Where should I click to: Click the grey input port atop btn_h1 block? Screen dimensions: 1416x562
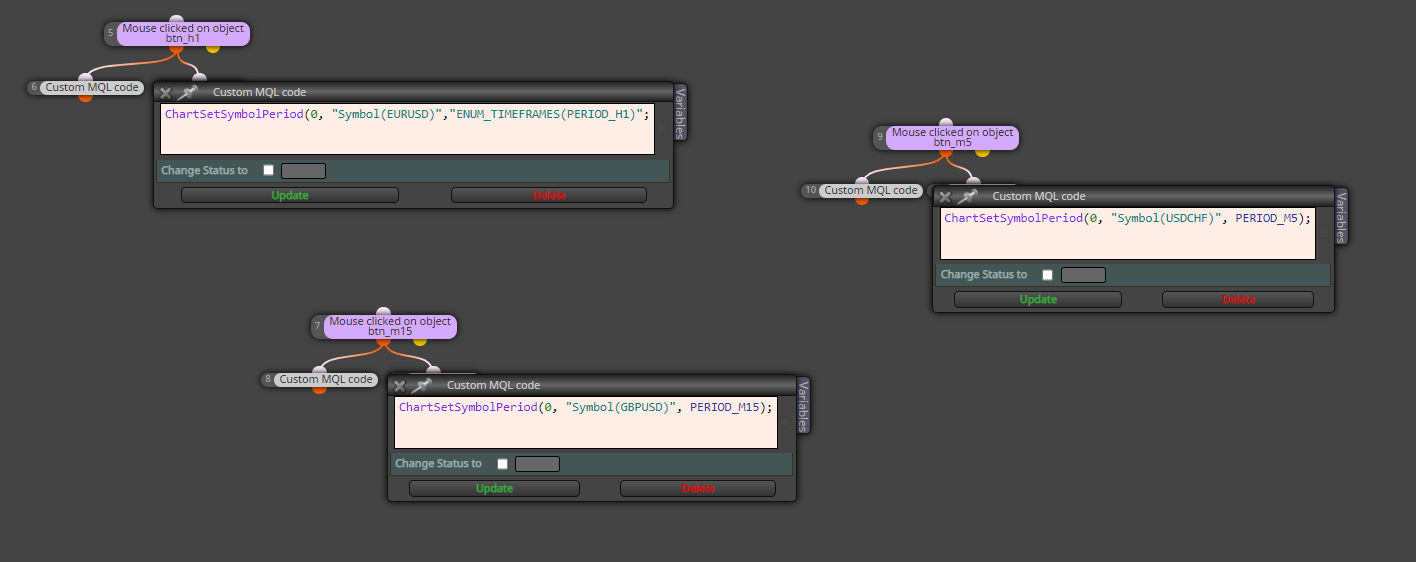176,19
